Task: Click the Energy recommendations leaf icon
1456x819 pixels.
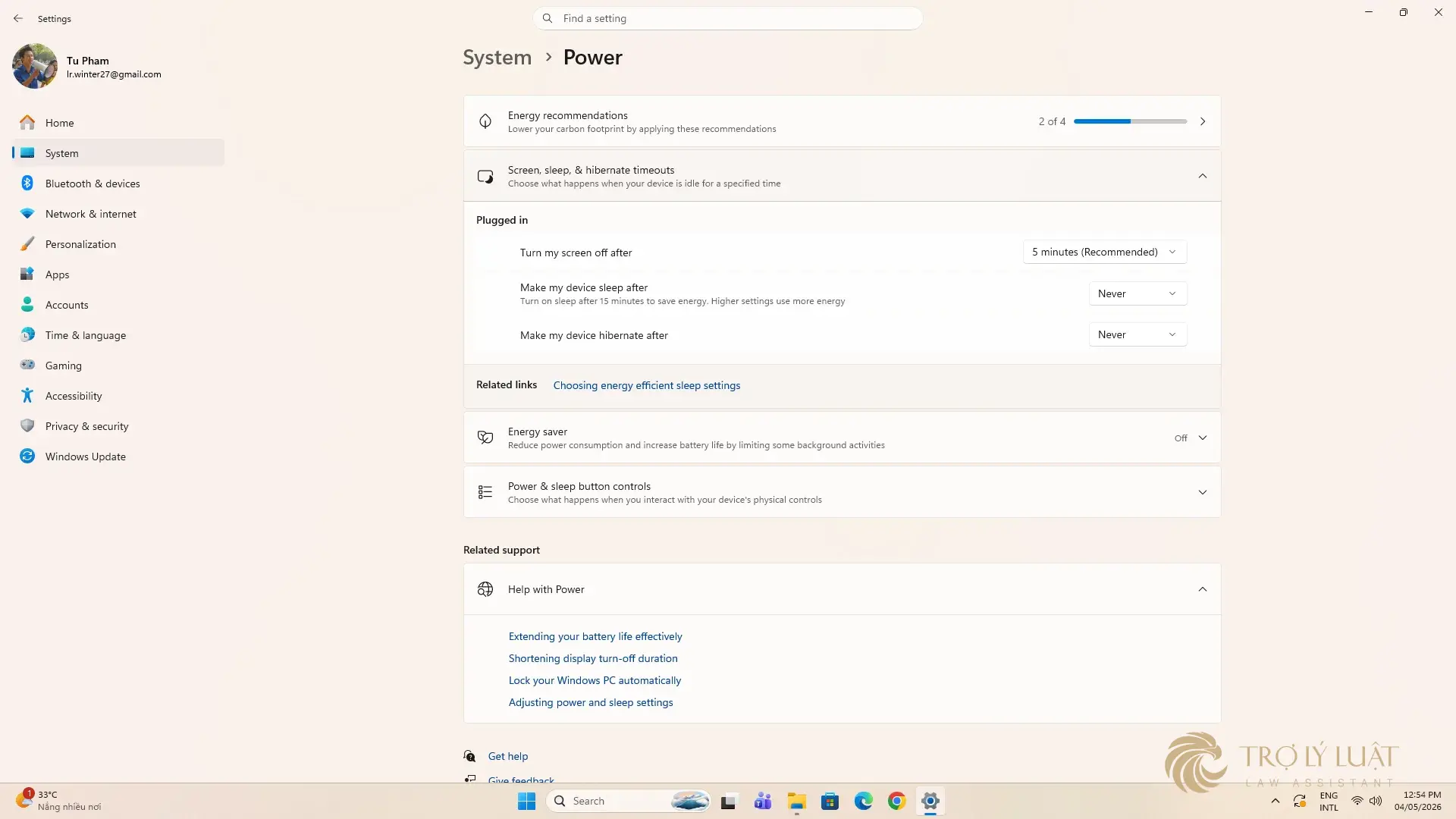Action: 485,121
